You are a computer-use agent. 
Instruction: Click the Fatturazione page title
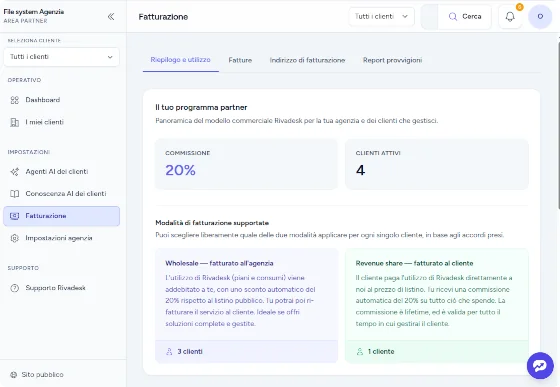163,17
